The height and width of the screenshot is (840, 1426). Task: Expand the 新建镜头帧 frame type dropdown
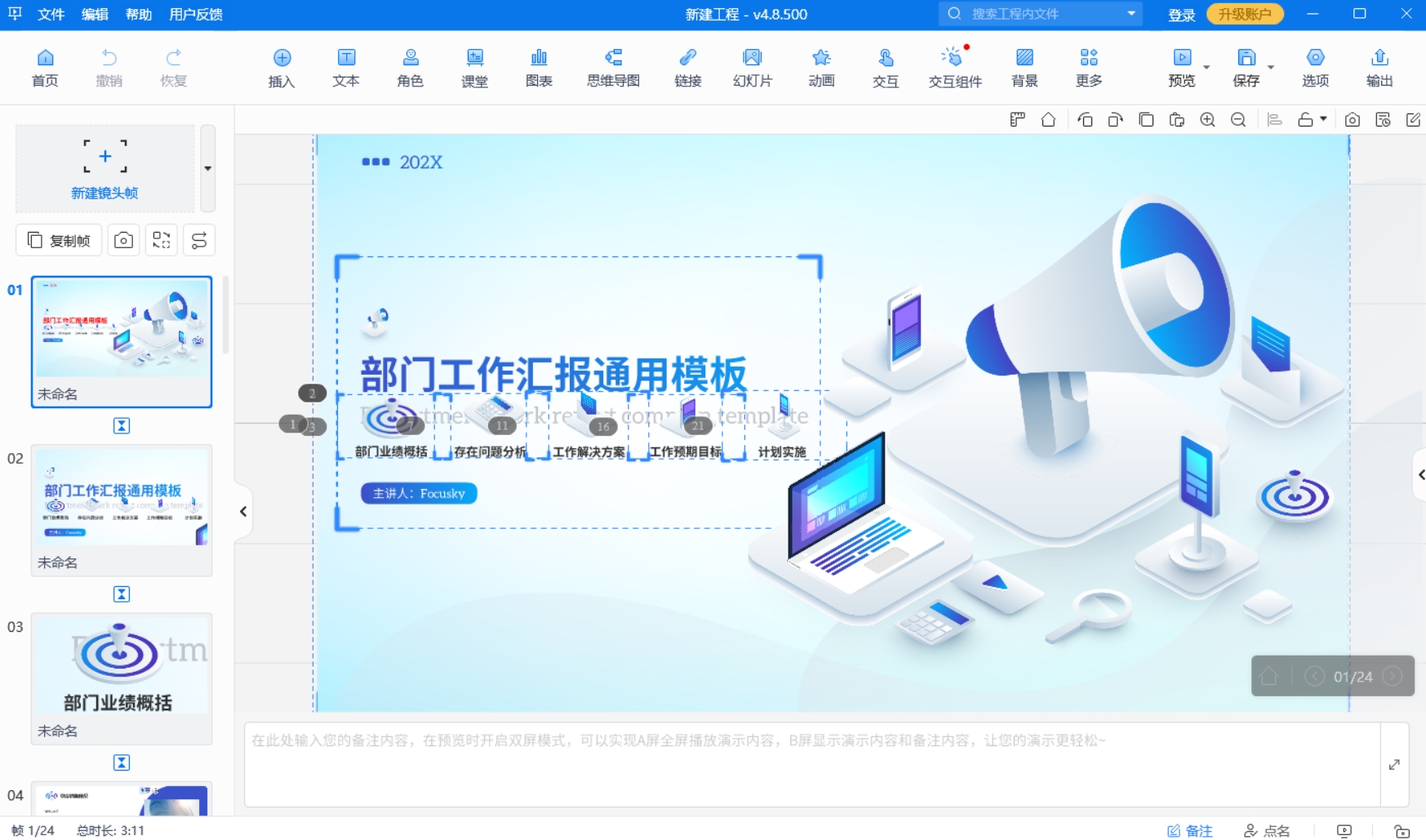click(208, 168)
